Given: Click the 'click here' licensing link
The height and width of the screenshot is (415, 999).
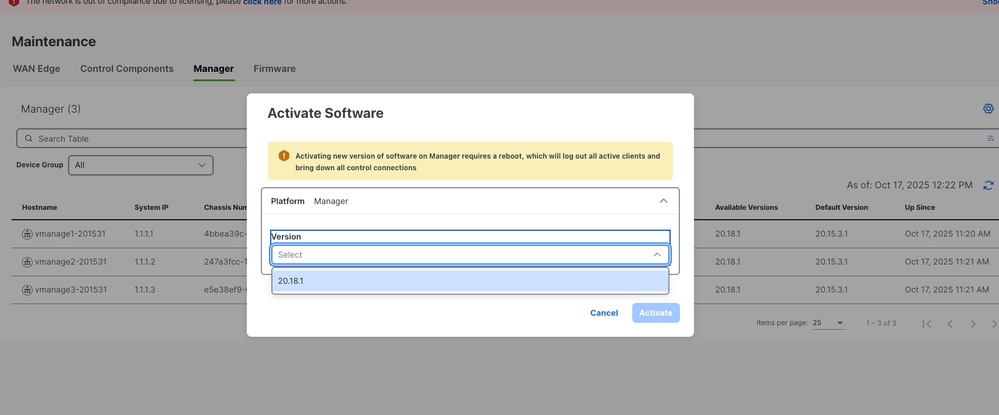Looking at the screenshot, I should [x=262, y=3].
